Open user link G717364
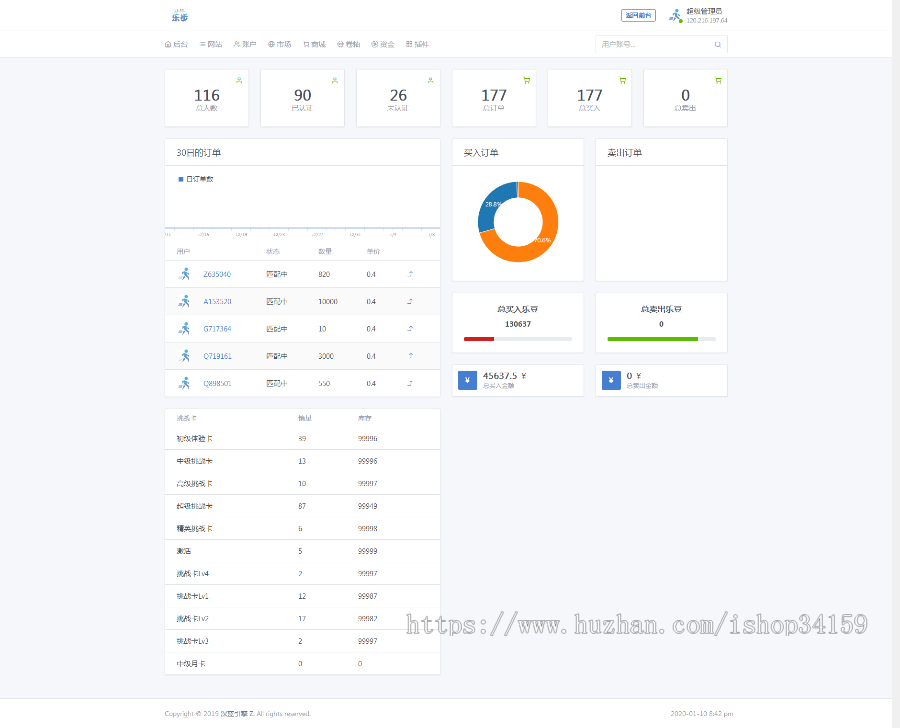 click(x=217, y=329)
